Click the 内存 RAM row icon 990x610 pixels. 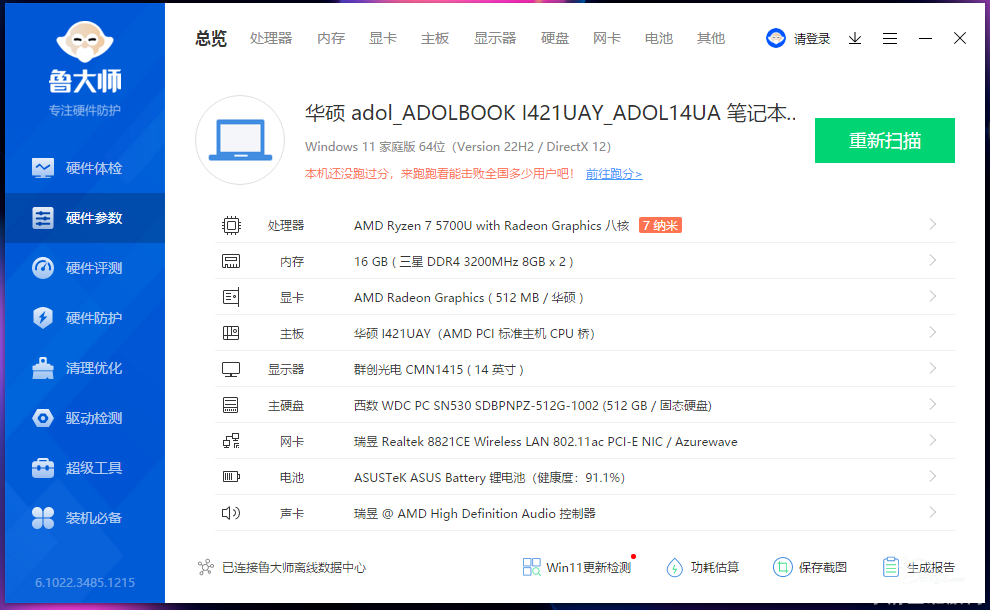point(231,261)
